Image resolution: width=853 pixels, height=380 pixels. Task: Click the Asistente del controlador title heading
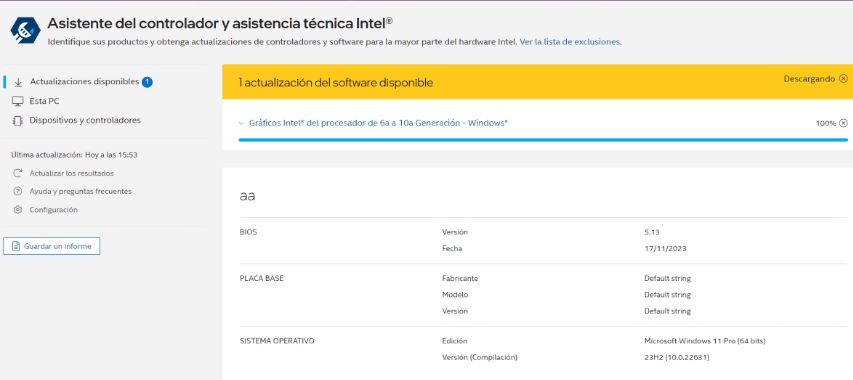tap(220, 23)
